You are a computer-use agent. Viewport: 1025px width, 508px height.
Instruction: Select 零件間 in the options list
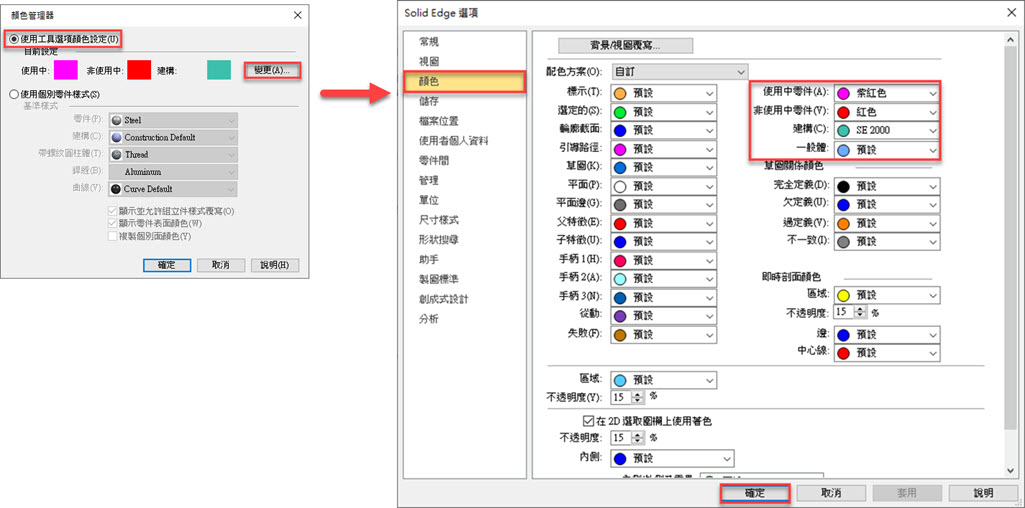point(434,161)
